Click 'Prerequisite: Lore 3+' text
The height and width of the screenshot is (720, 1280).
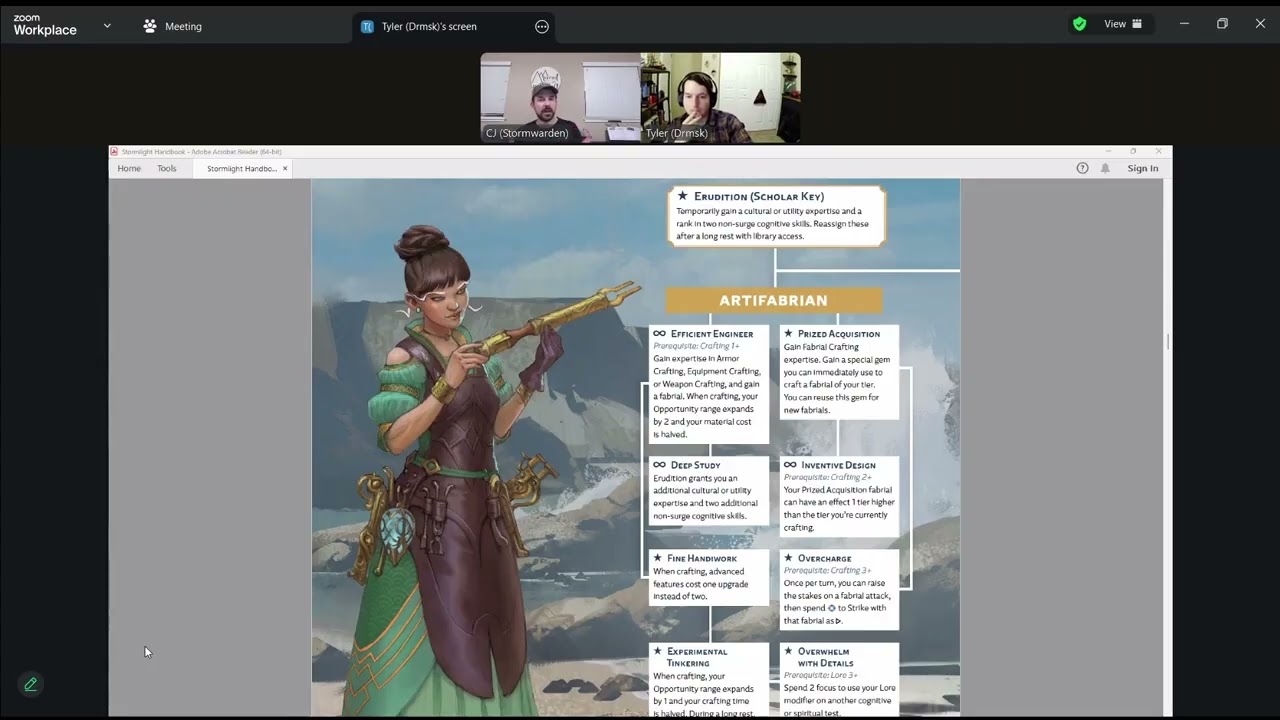click(821, 675)
